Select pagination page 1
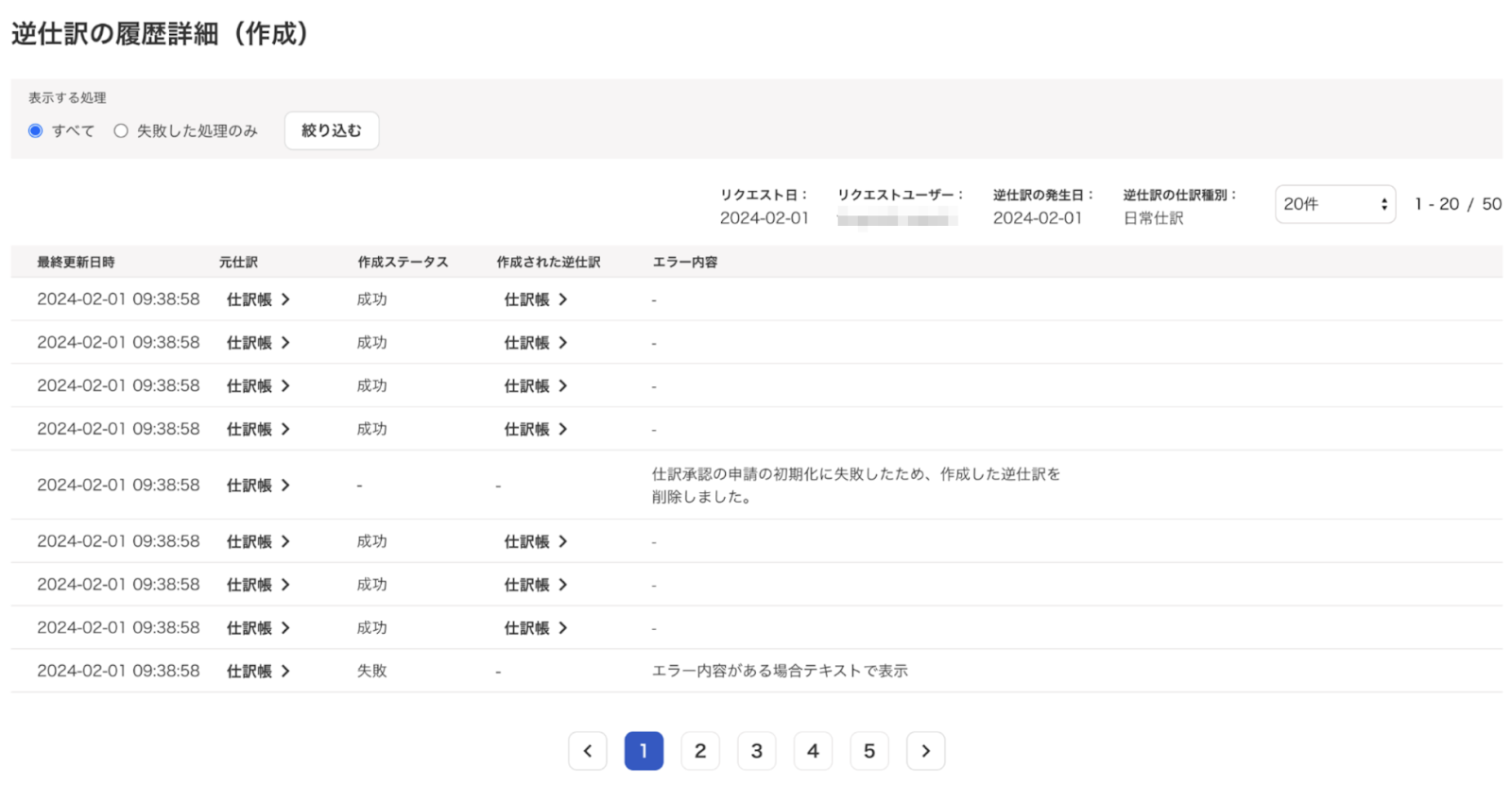This screenshot has height=785, width=1512. pyautogui.click(x=644, y=751)
